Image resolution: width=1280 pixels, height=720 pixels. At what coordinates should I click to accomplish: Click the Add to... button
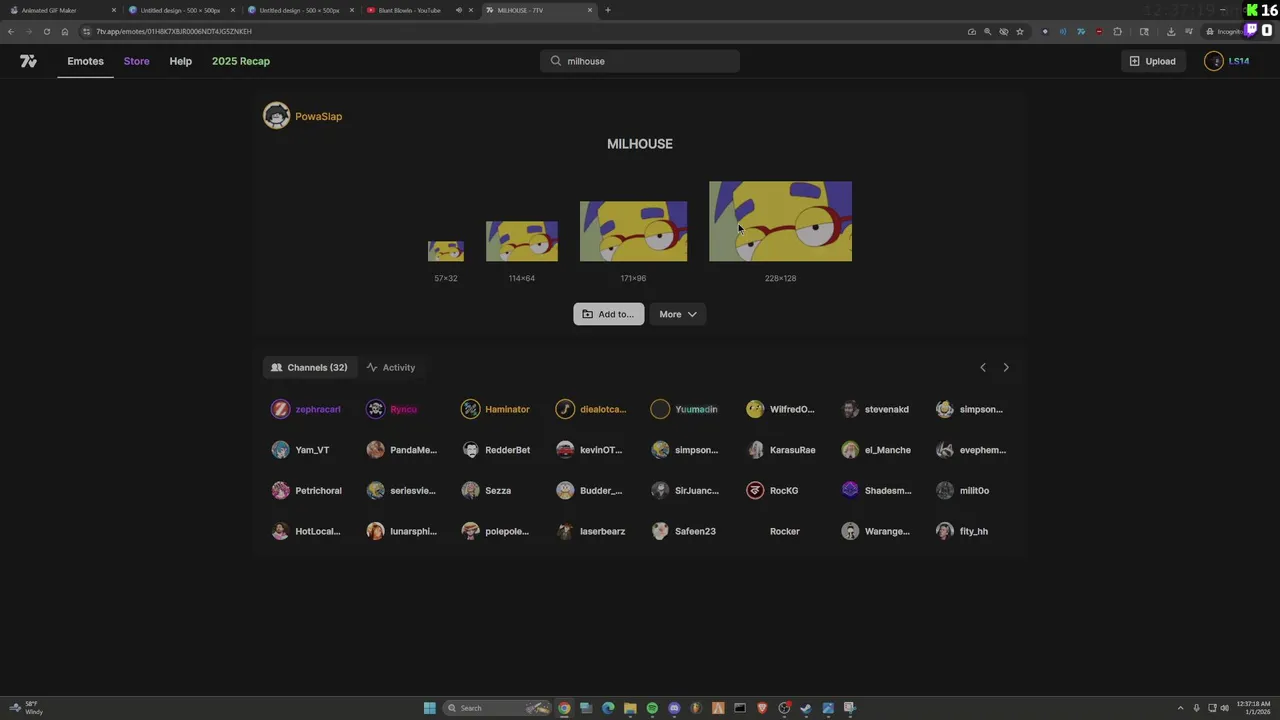point(608,314)
